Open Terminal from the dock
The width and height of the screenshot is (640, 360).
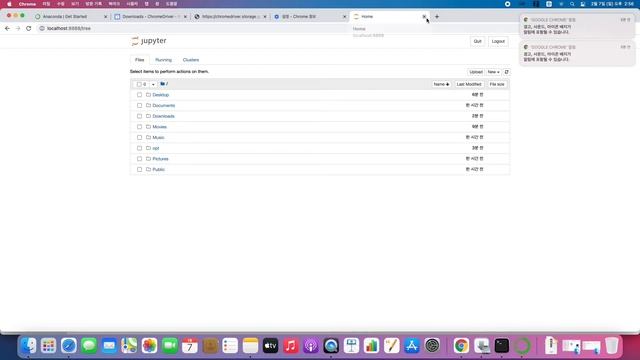click(x=502, y=346)
